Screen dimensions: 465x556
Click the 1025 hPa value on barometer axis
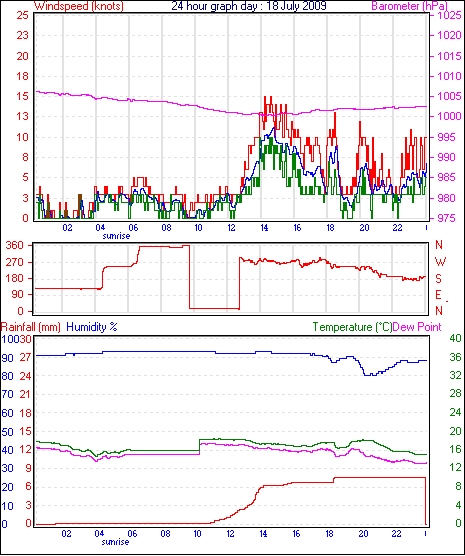click(x=449, y=16)
